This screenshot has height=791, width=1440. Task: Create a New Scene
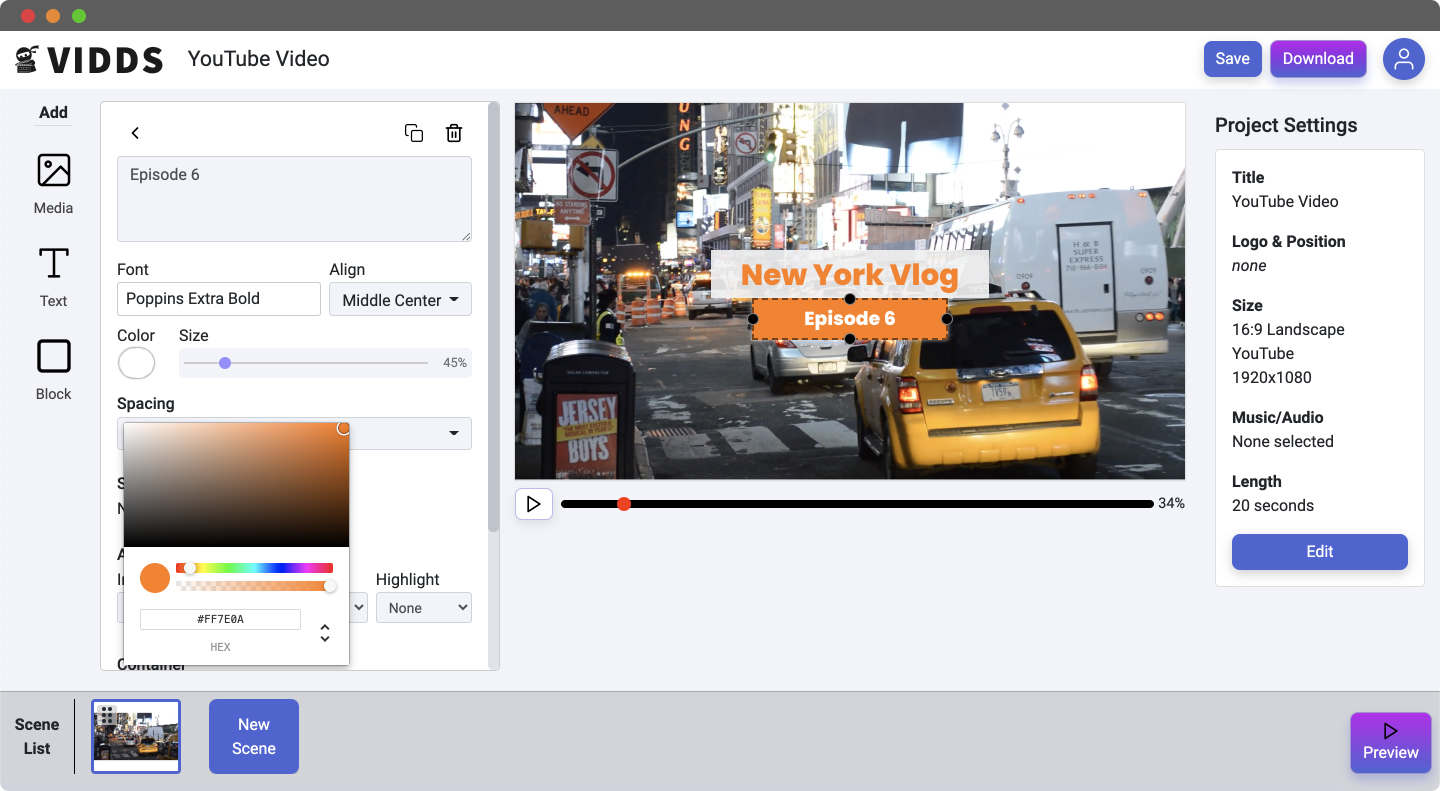254,736
